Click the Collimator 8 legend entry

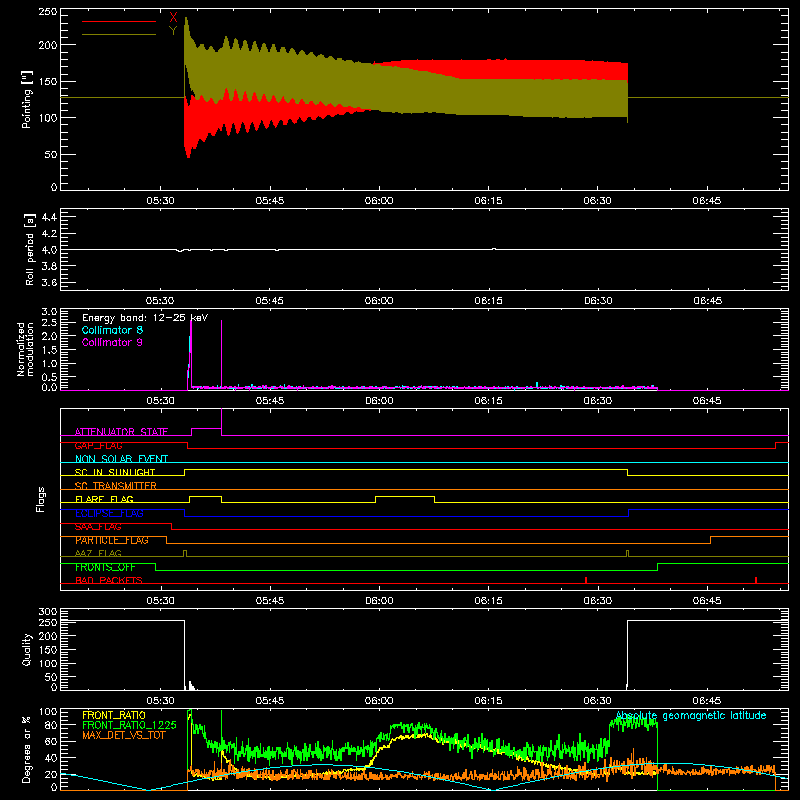click(112, 330)
